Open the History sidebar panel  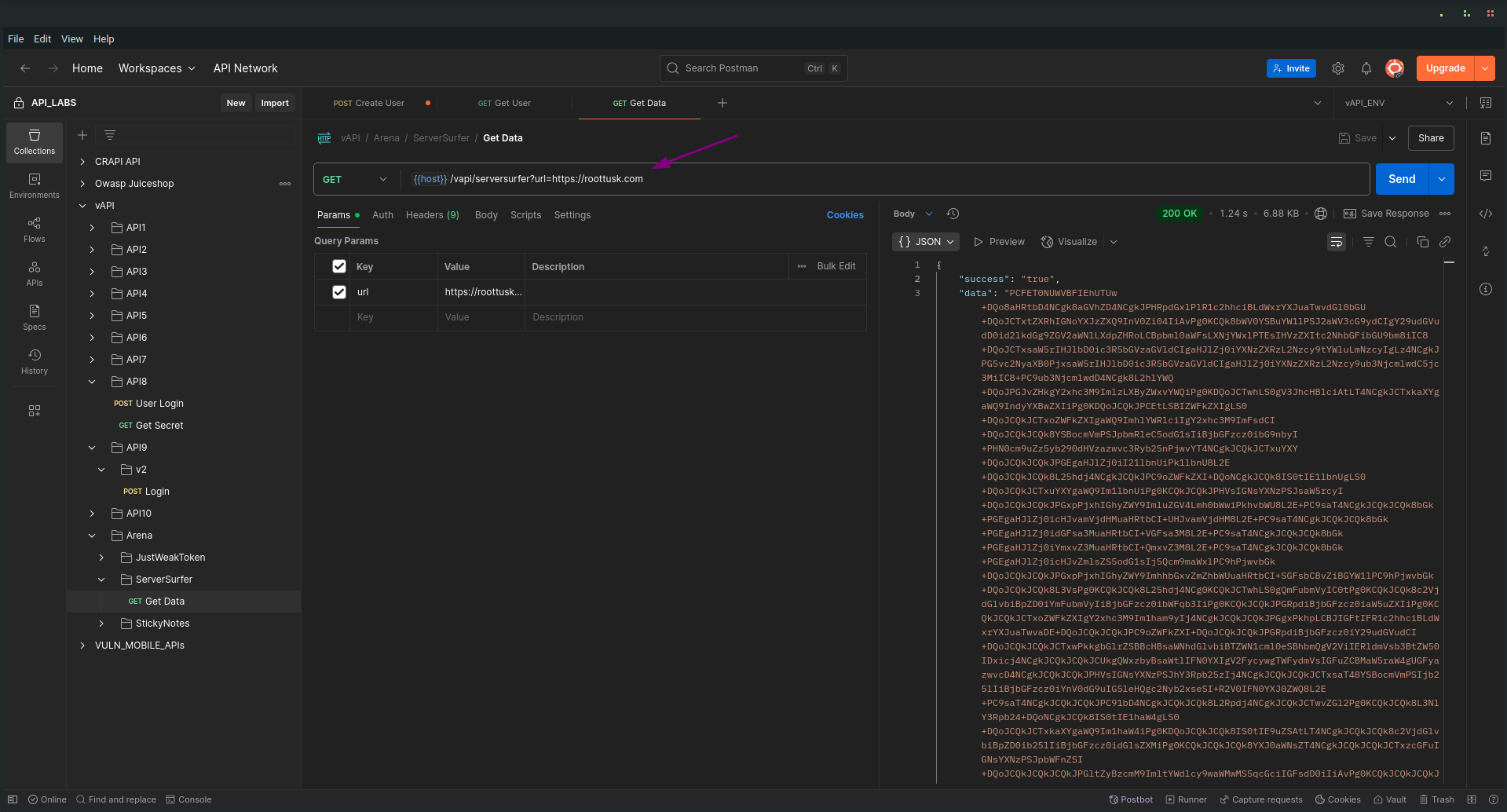(x=35, y=362)
